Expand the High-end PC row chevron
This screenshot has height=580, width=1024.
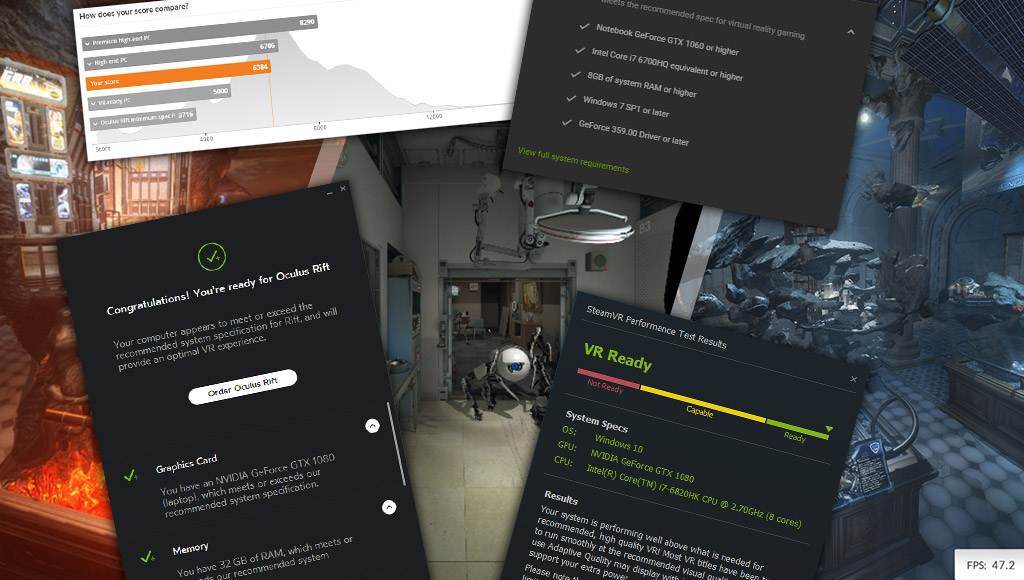(x=89, y=64)
